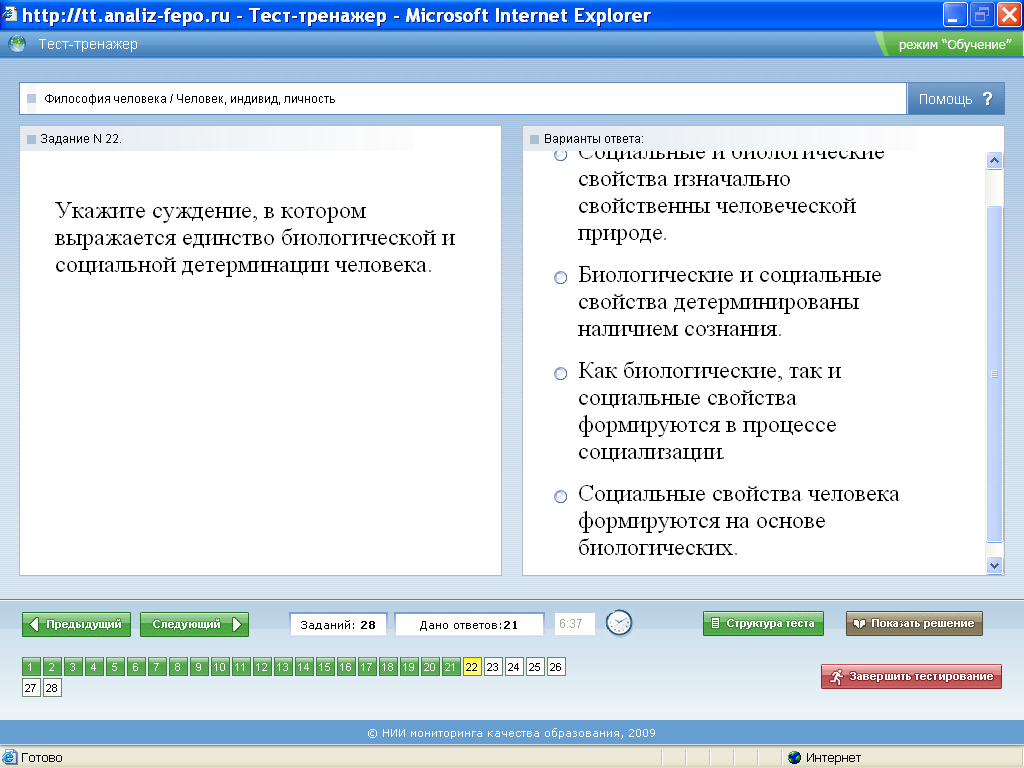Image resolution: width=1024 pixels, height=768 pixels.
Task: Click the Задание N 22 heading
Action: pyautogui.click(x=81, y=138)
